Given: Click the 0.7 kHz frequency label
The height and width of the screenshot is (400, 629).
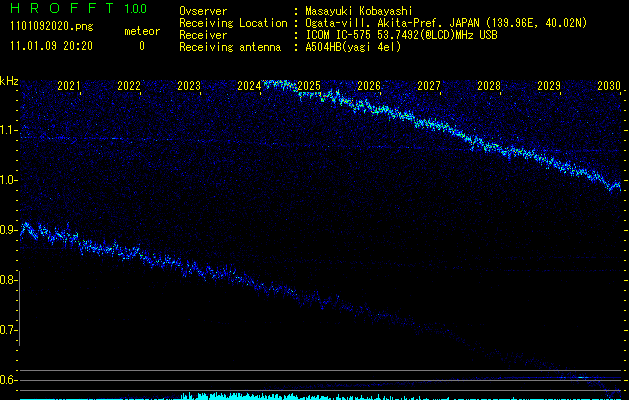Looking at the screenshot, I should point(8,330).
